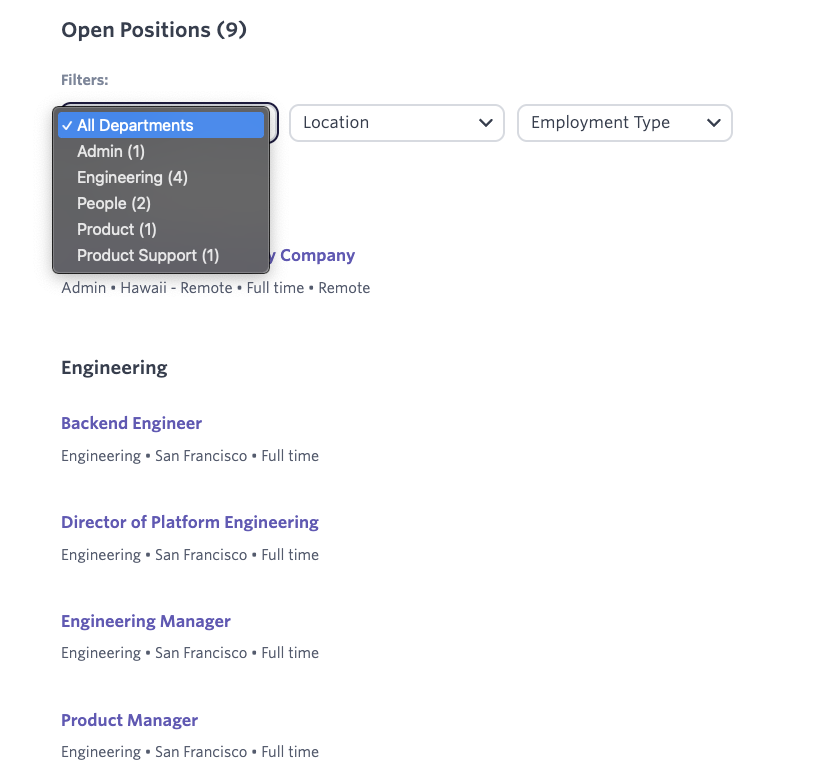Choose Product Support (1) filter option

pos(148,255)
